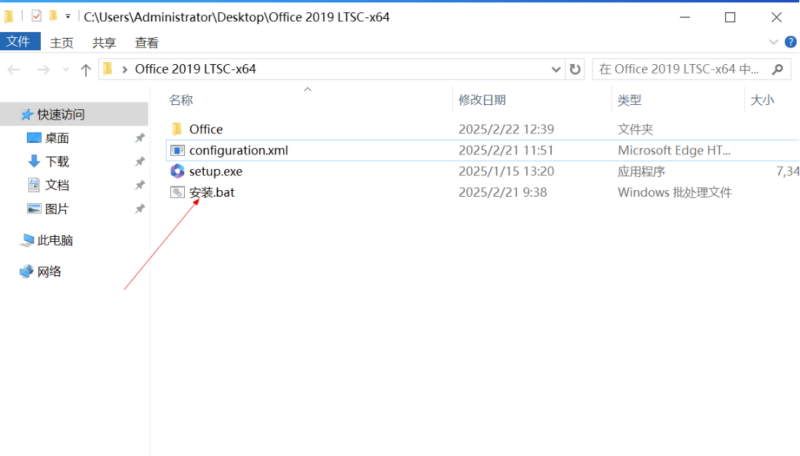The width and height of the screenshot is (800, 456).
Task: Select 快速访问 in the navigation pane
Action: [x=74, y=114]
